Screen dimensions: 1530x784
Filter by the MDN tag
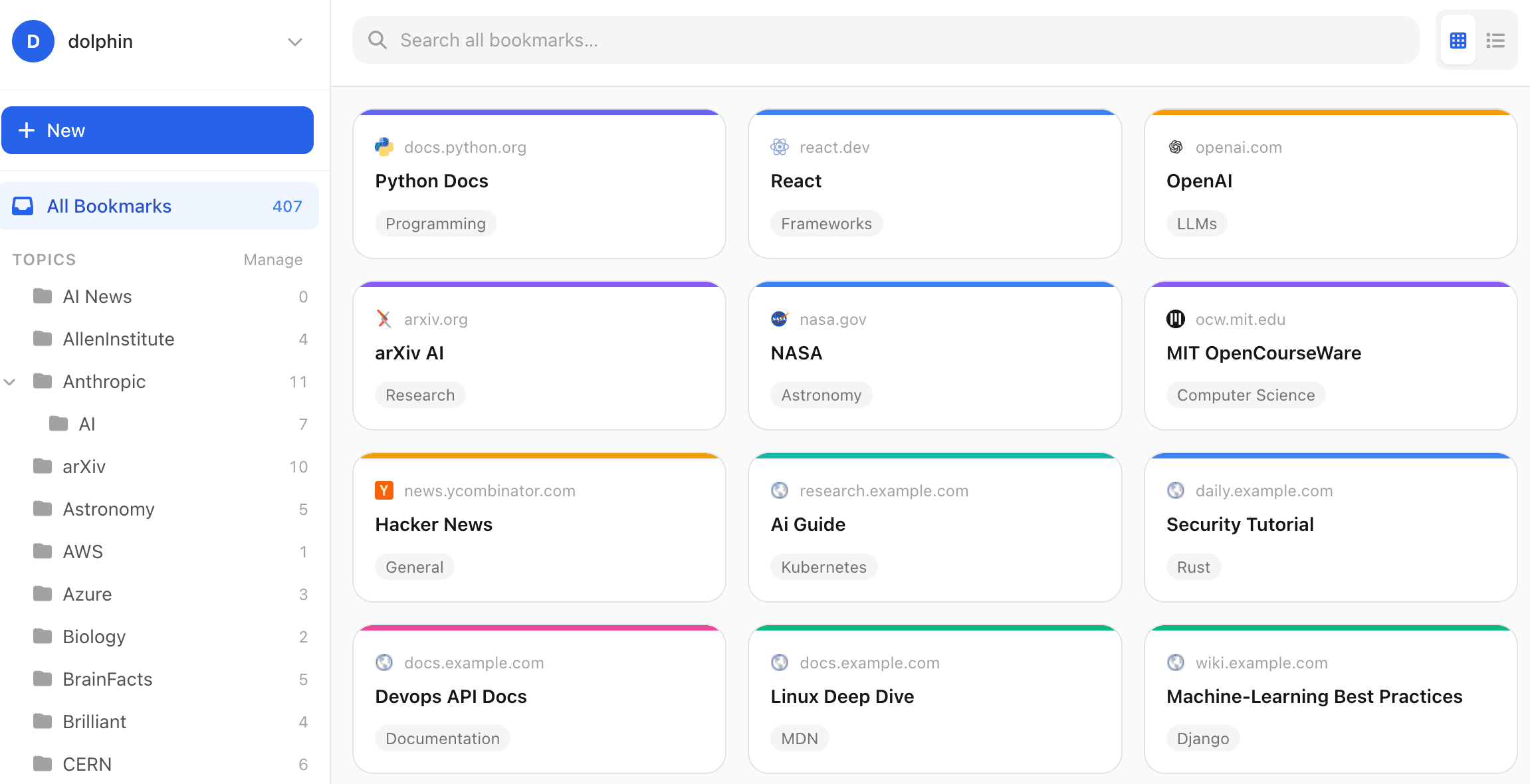tap(800, 738)
